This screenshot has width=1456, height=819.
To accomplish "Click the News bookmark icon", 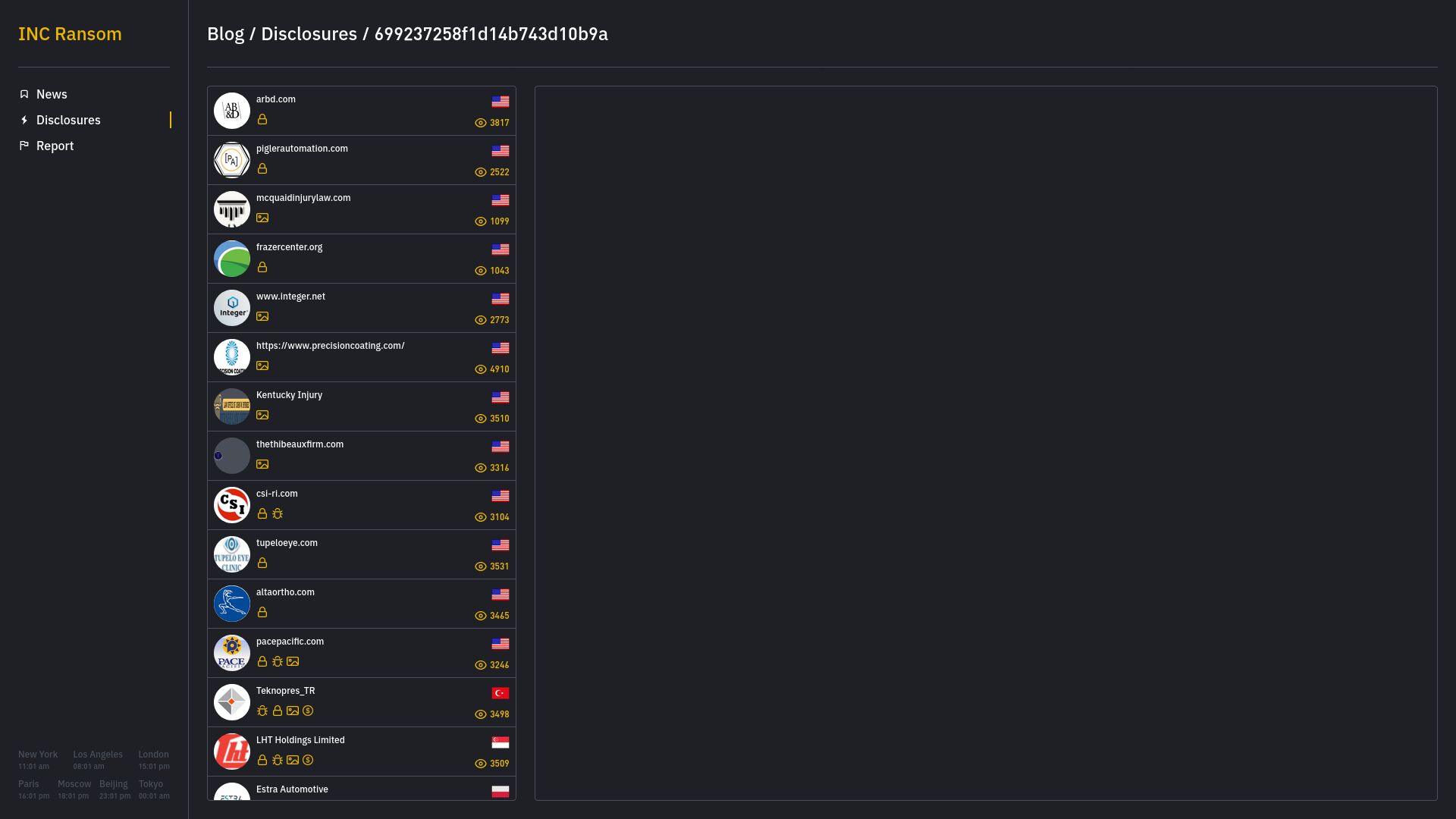I will [x=24, y=94].
